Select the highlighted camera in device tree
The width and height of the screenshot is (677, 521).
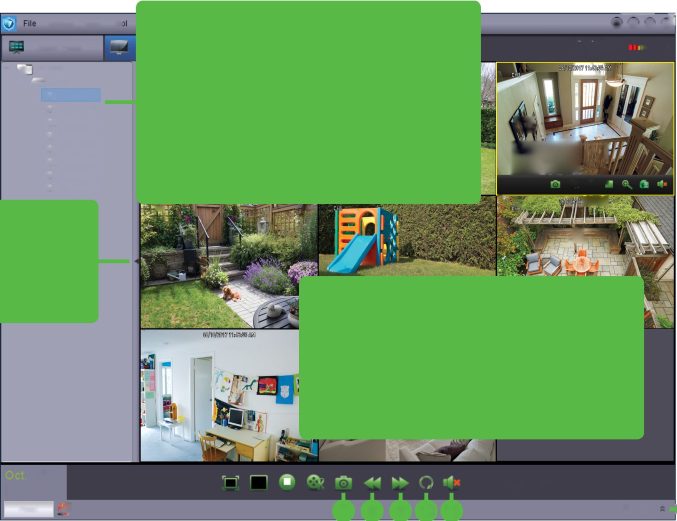(x=71, y=95)
